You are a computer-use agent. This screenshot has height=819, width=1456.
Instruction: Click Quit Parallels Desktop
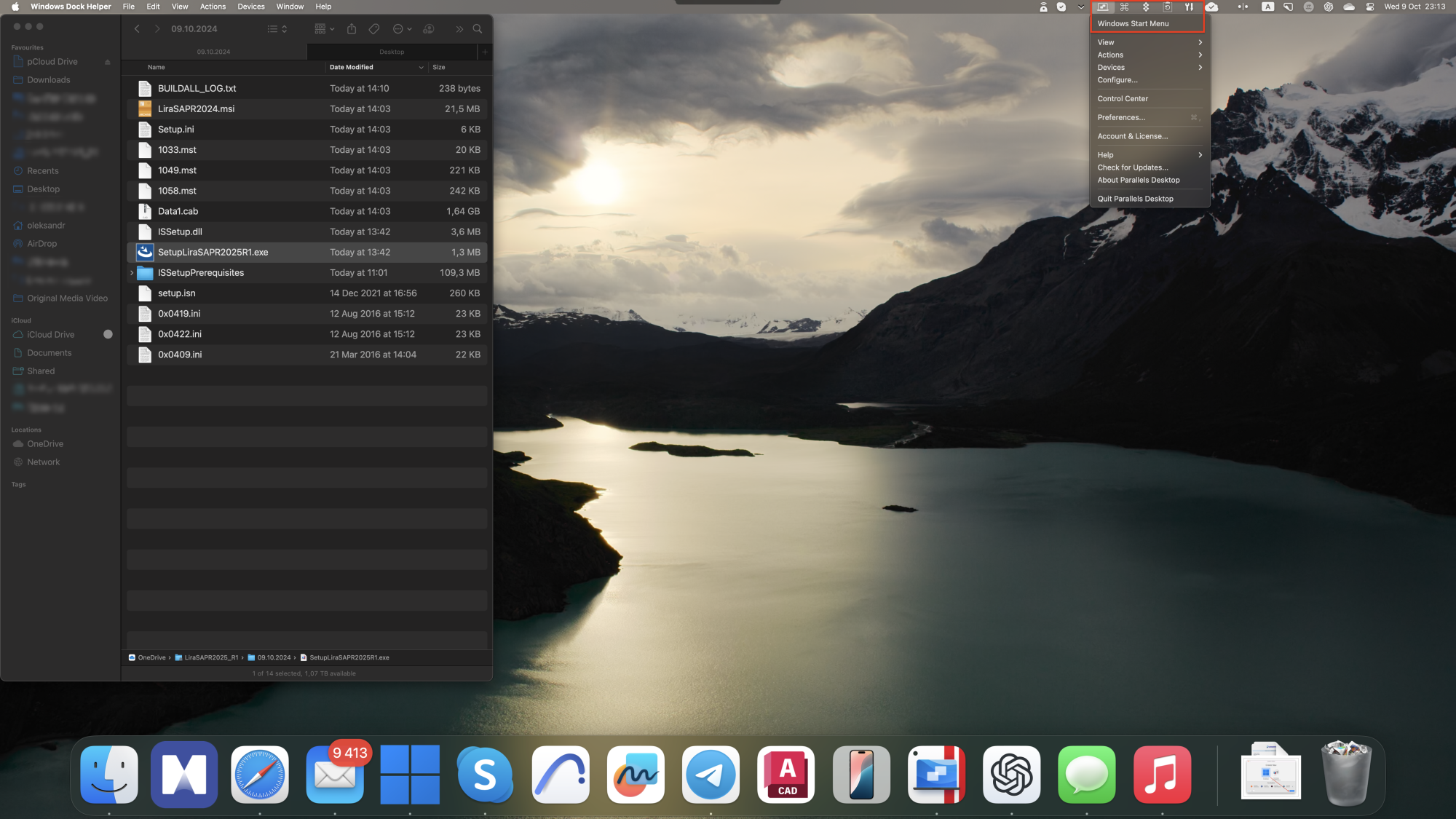[x=1135, y=199]
